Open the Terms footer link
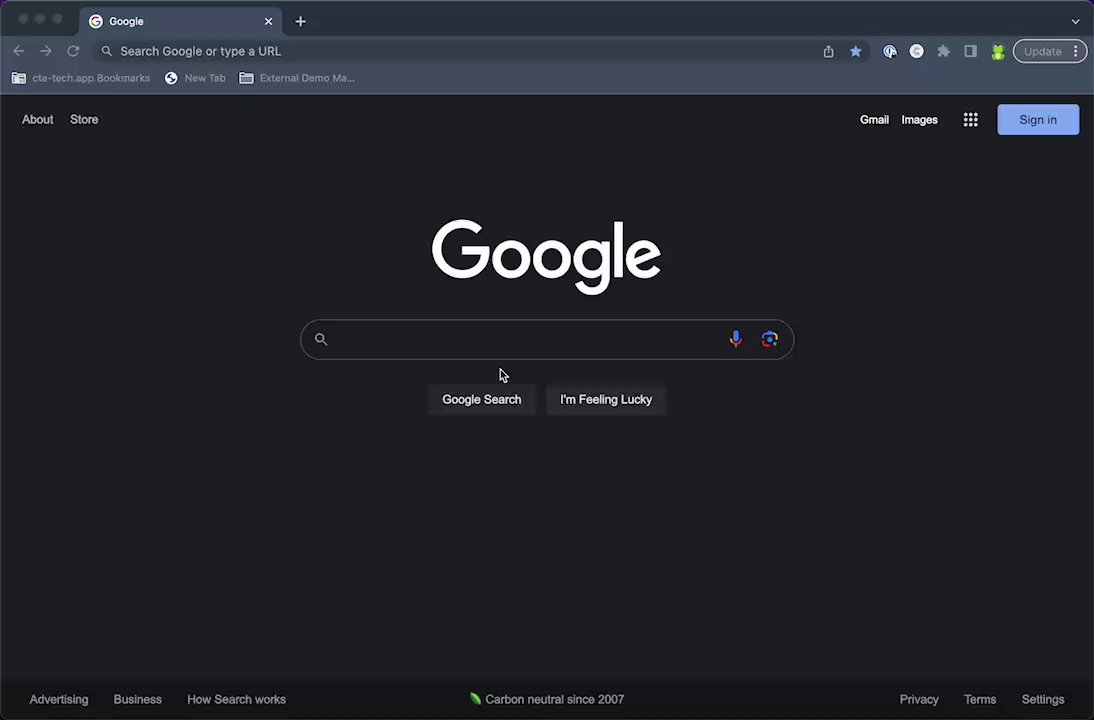1094x720 pixels. (980, 699)
